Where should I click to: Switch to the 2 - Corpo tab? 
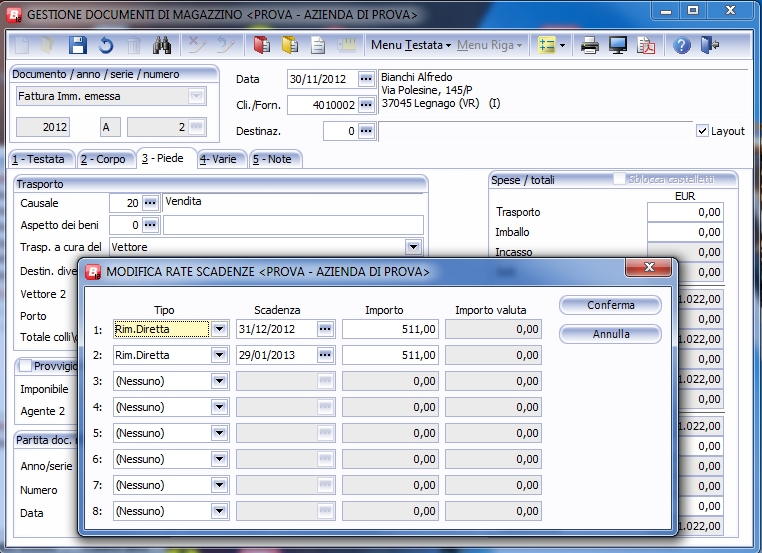[103, 159]
